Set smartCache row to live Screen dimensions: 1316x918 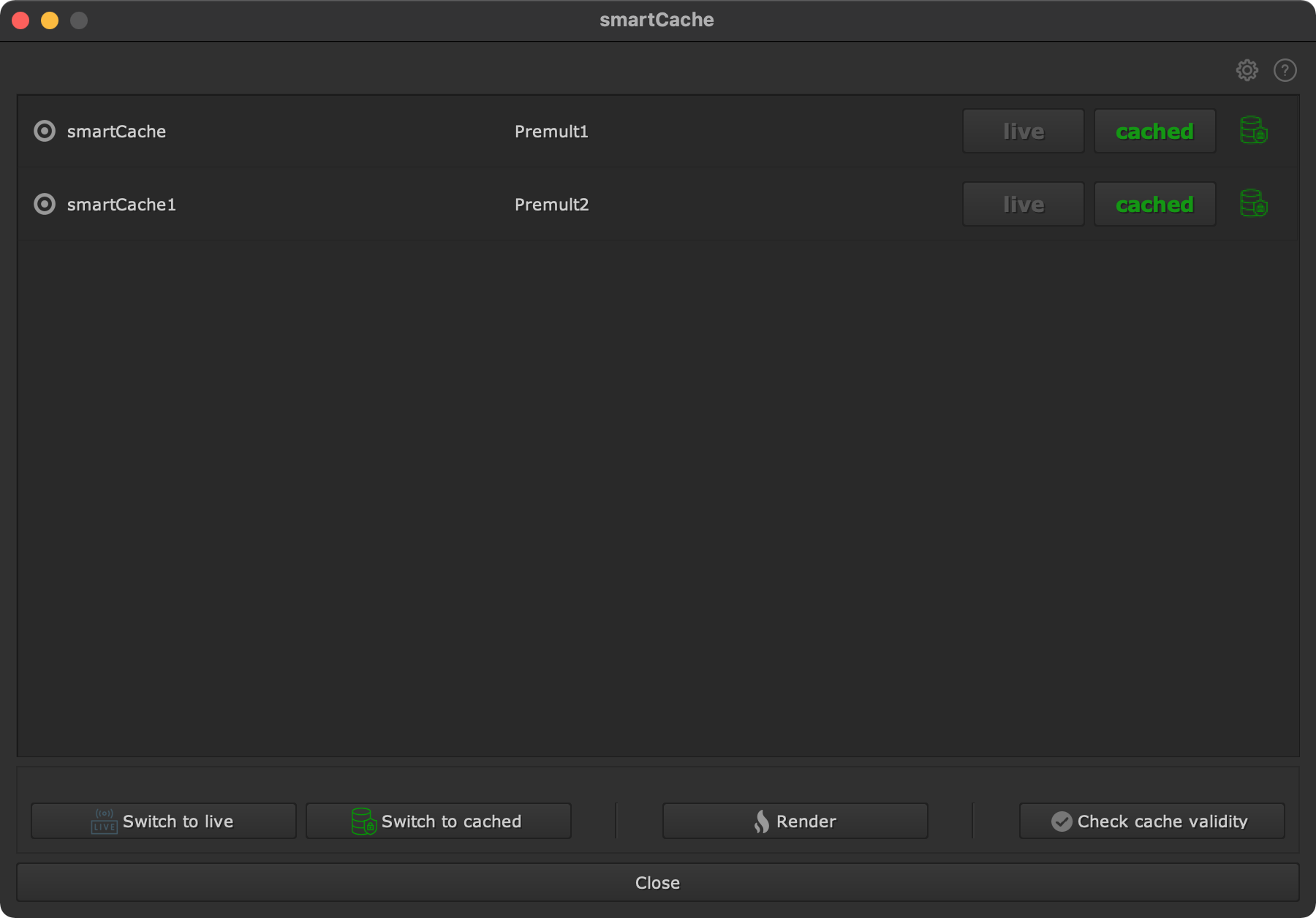click(x=1023, y=131)
